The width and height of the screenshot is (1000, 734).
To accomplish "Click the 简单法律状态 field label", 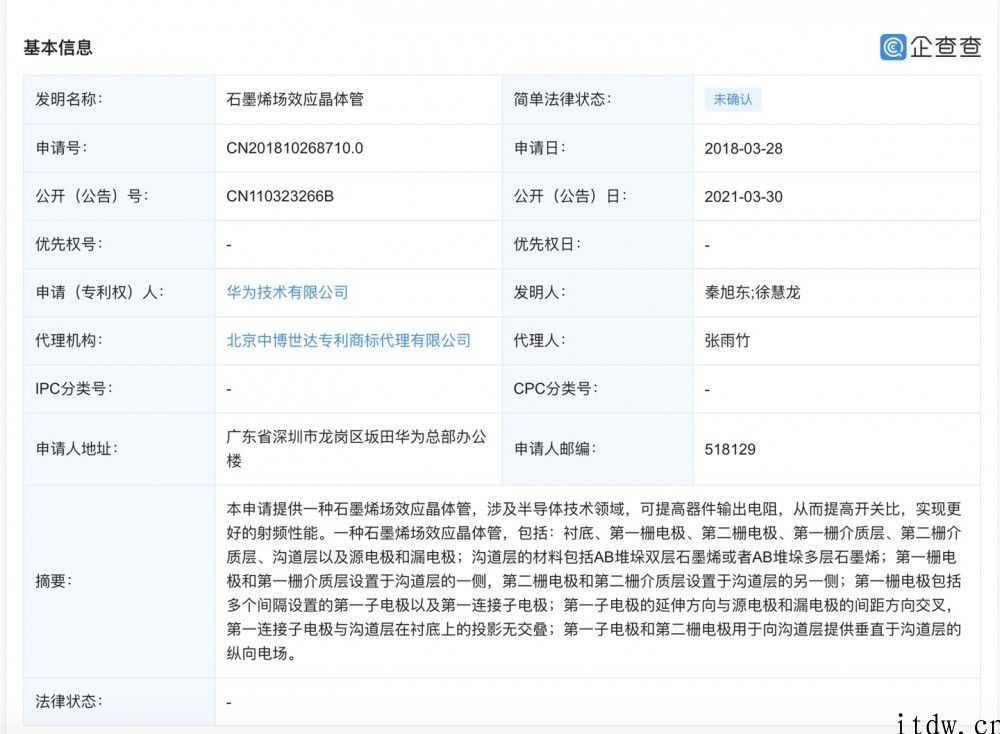I will tap(562, 100).
